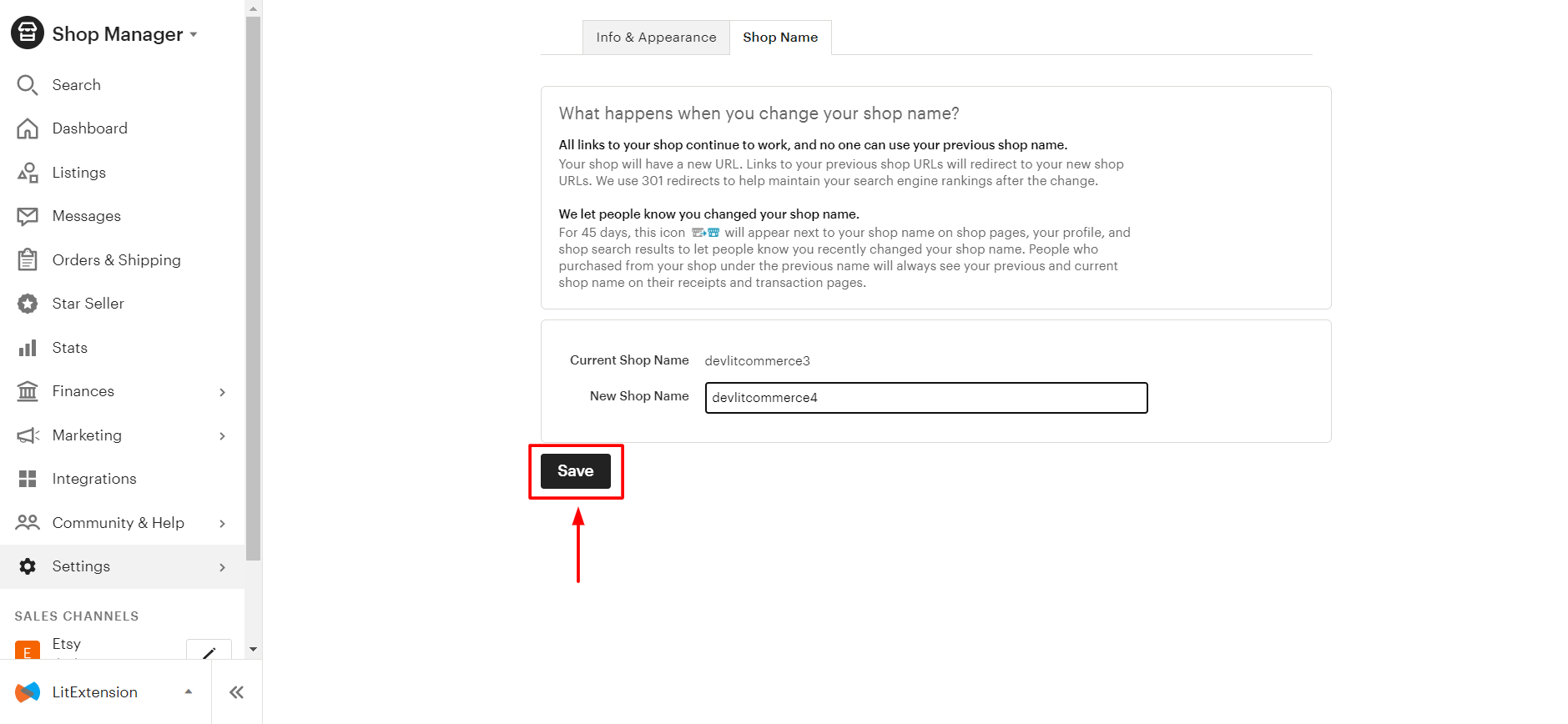Open the LitExtension account menu arrow
The width and height of the screenshot is (1568, 724).
[x=189, y=691]
